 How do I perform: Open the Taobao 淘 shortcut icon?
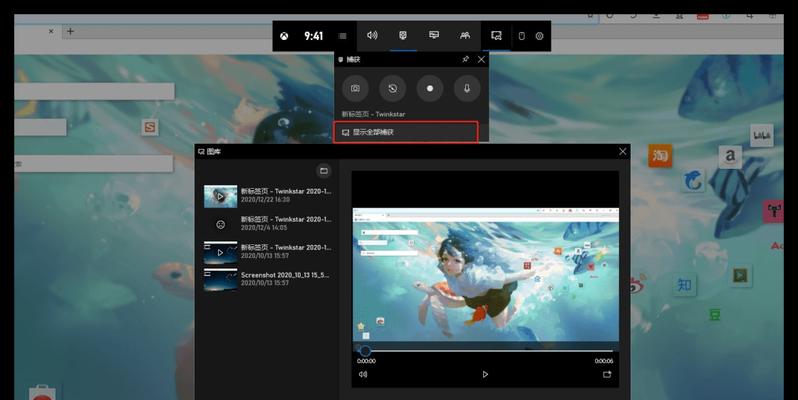tap(660, 156)
